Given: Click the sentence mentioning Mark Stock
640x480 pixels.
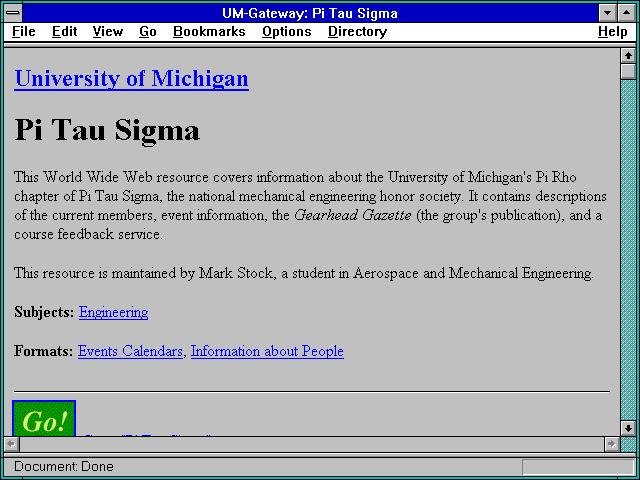Looking at the screenshot, I should 304,273.
